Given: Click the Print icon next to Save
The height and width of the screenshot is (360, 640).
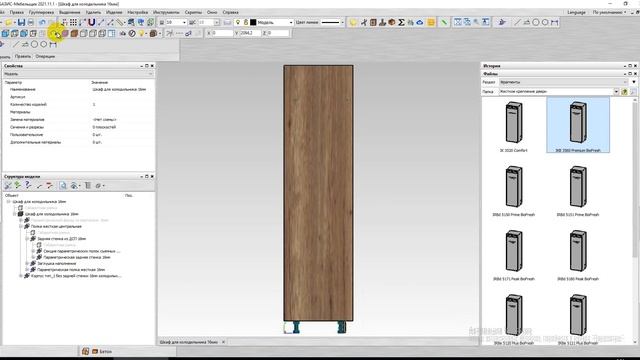Looking at the screenshot, I should coord(31,22).
